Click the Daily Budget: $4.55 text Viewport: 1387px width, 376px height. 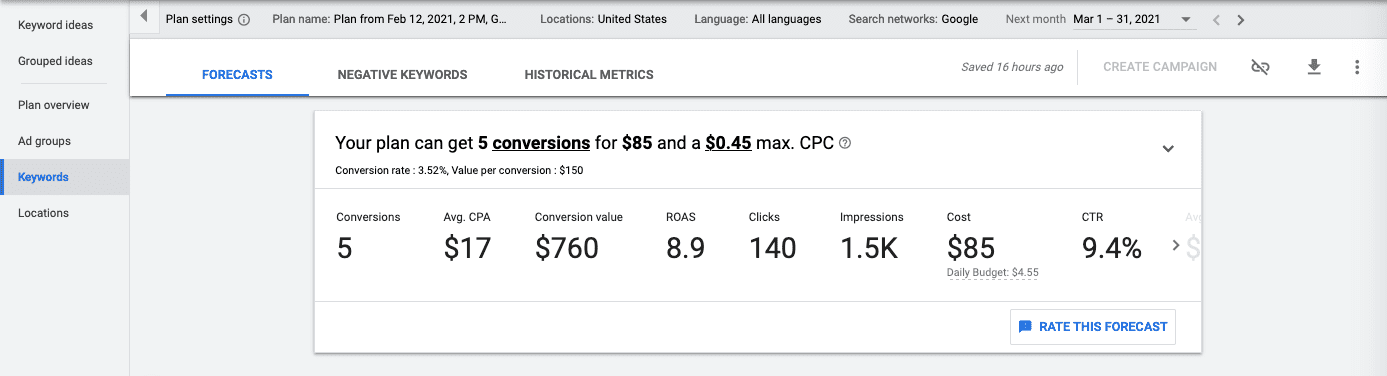992,272
